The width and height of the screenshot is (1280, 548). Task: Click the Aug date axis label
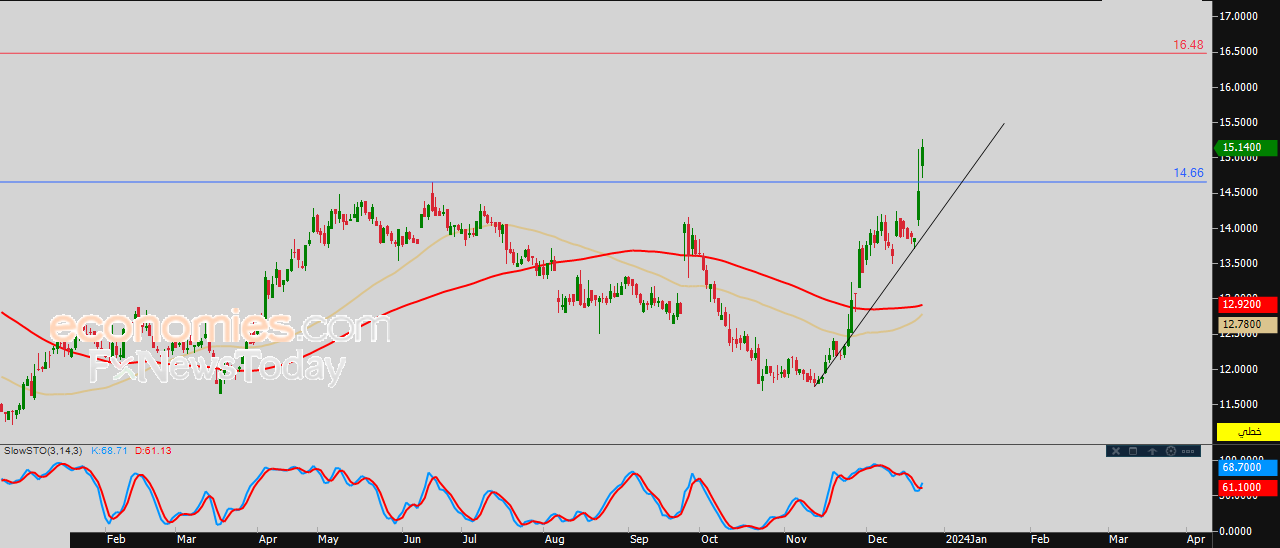(555, 539)
